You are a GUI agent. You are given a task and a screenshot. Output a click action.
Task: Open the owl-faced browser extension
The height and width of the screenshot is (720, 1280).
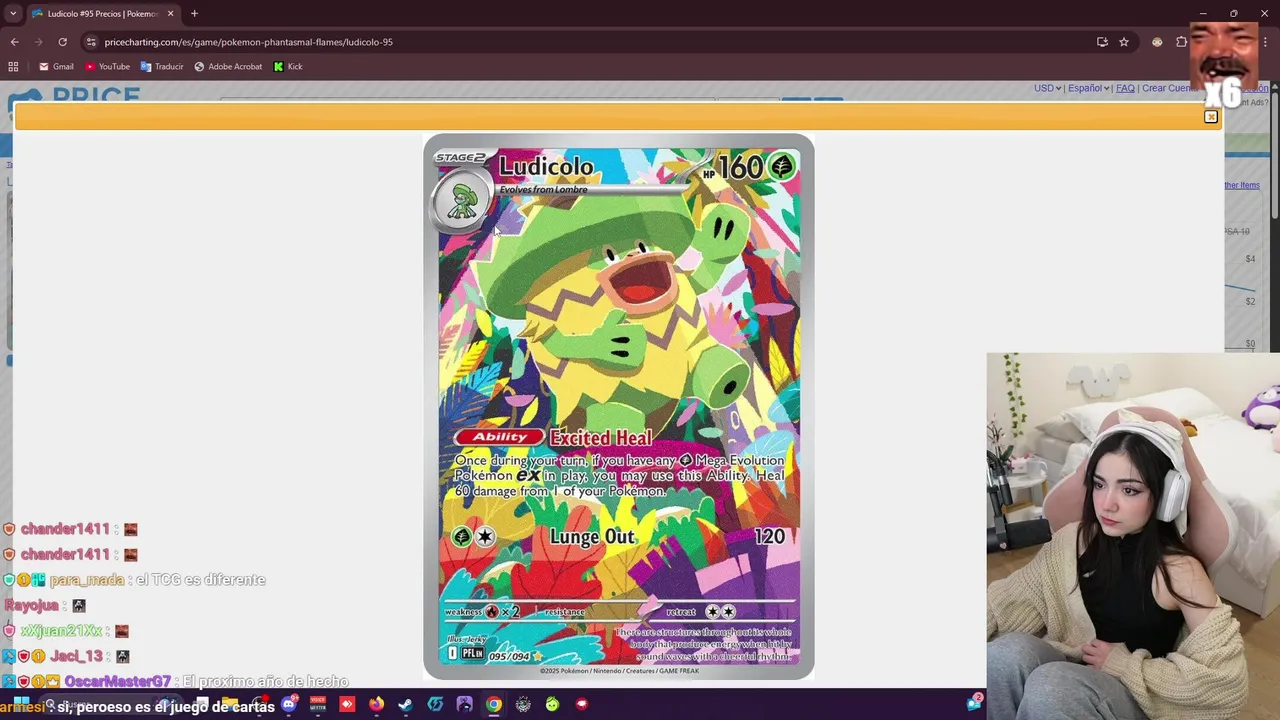1157,42
